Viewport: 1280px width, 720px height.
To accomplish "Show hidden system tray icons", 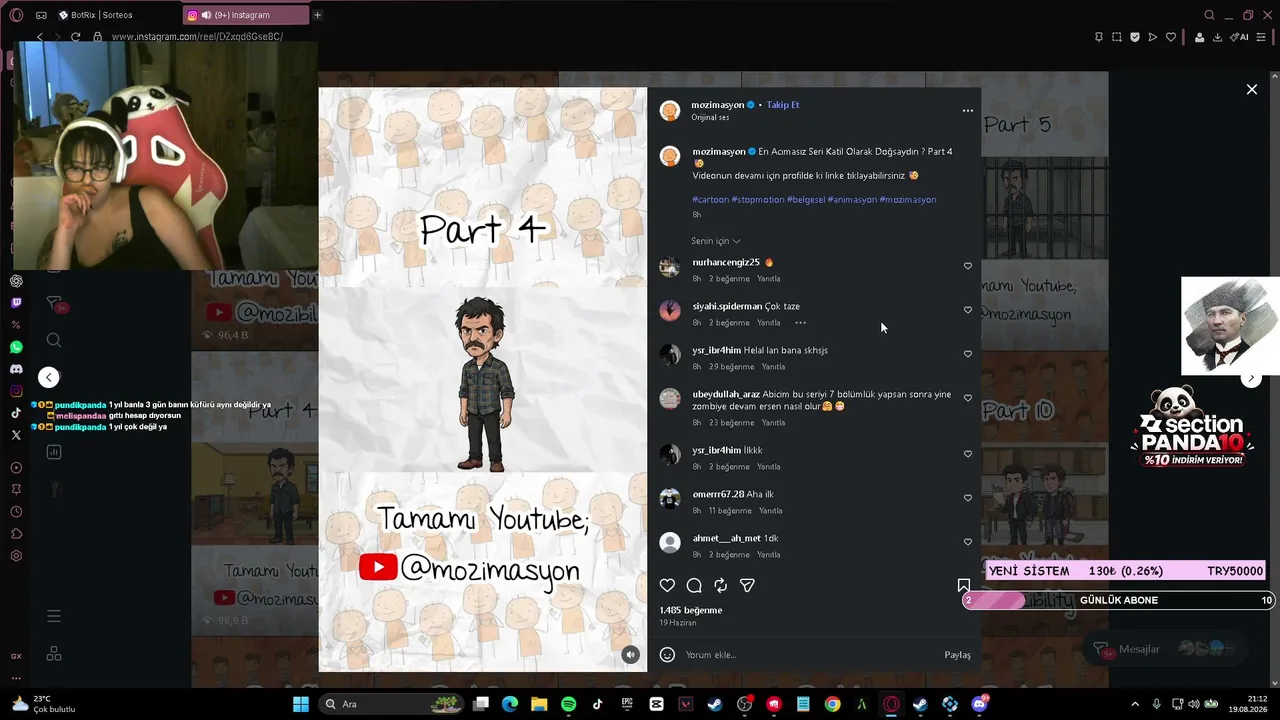I will coord(1135,704).
